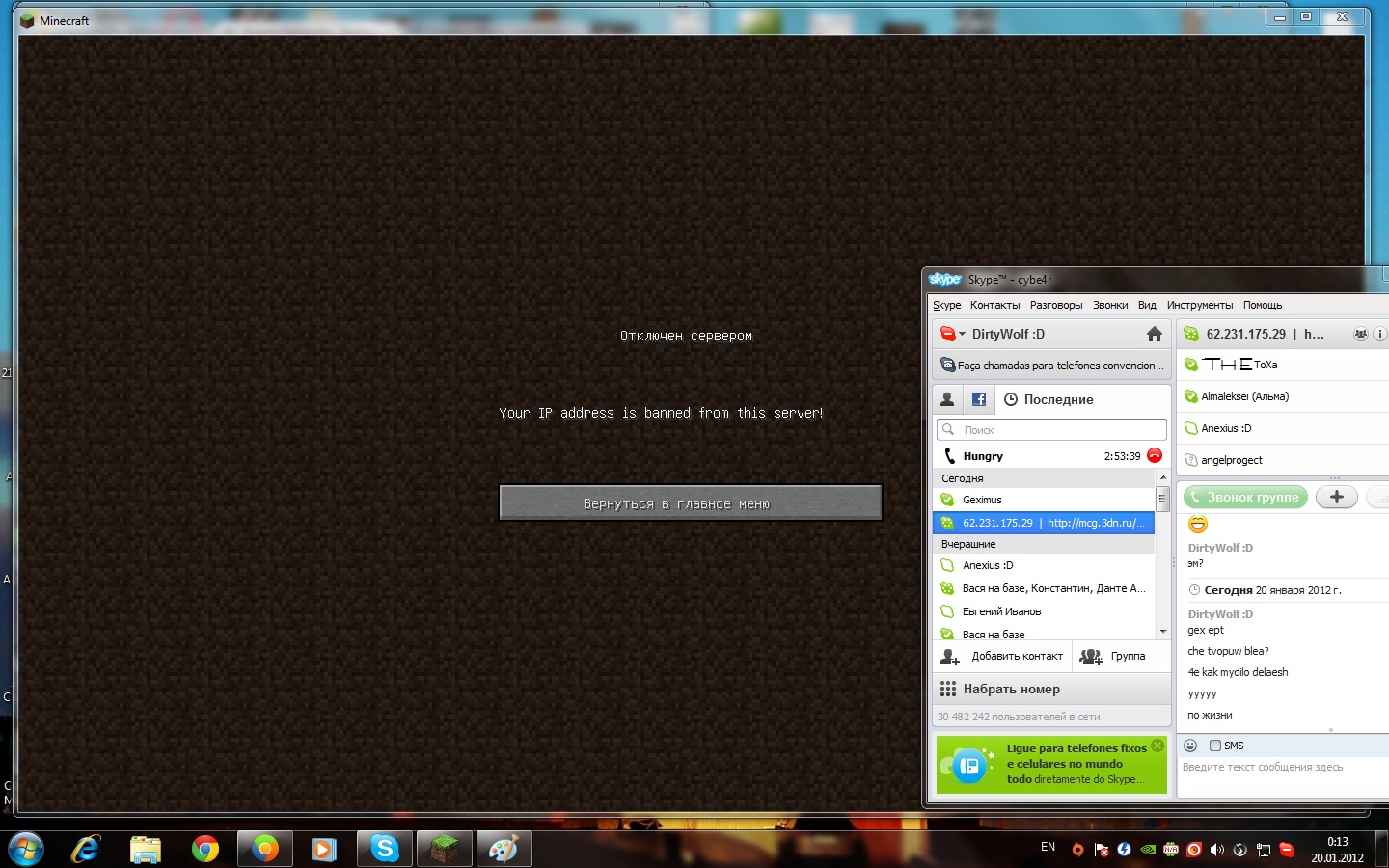Open the Набрать номер dial pad
1389x868 pixels.
pyautogui.click(x=1051, y=689)
